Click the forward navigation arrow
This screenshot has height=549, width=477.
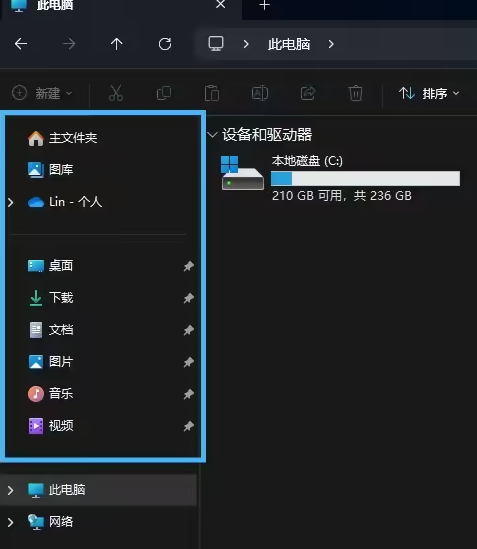tap(69, 44)
